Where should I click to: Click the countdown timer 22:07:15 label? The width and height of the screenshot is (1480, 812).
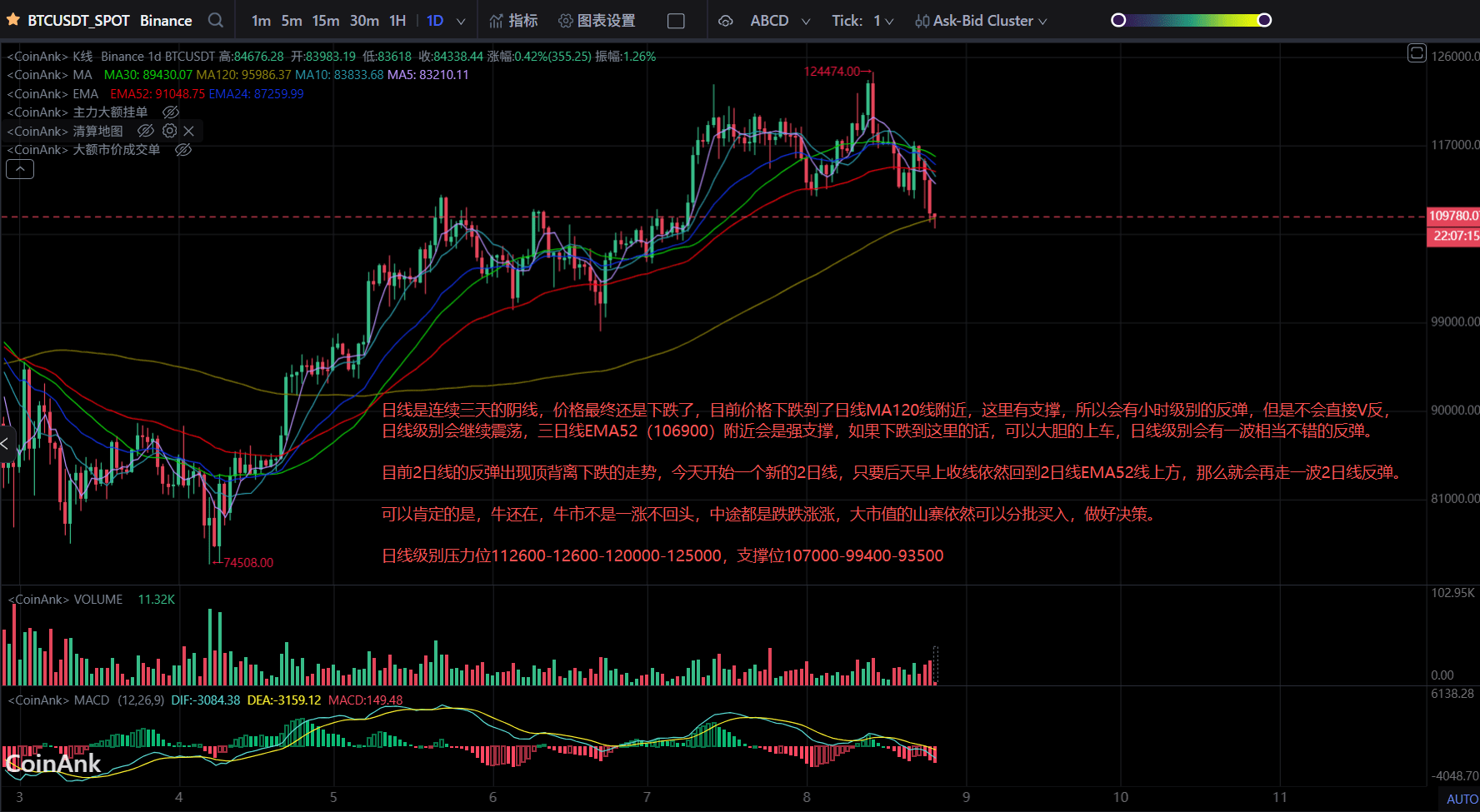tap(1453, 236)
